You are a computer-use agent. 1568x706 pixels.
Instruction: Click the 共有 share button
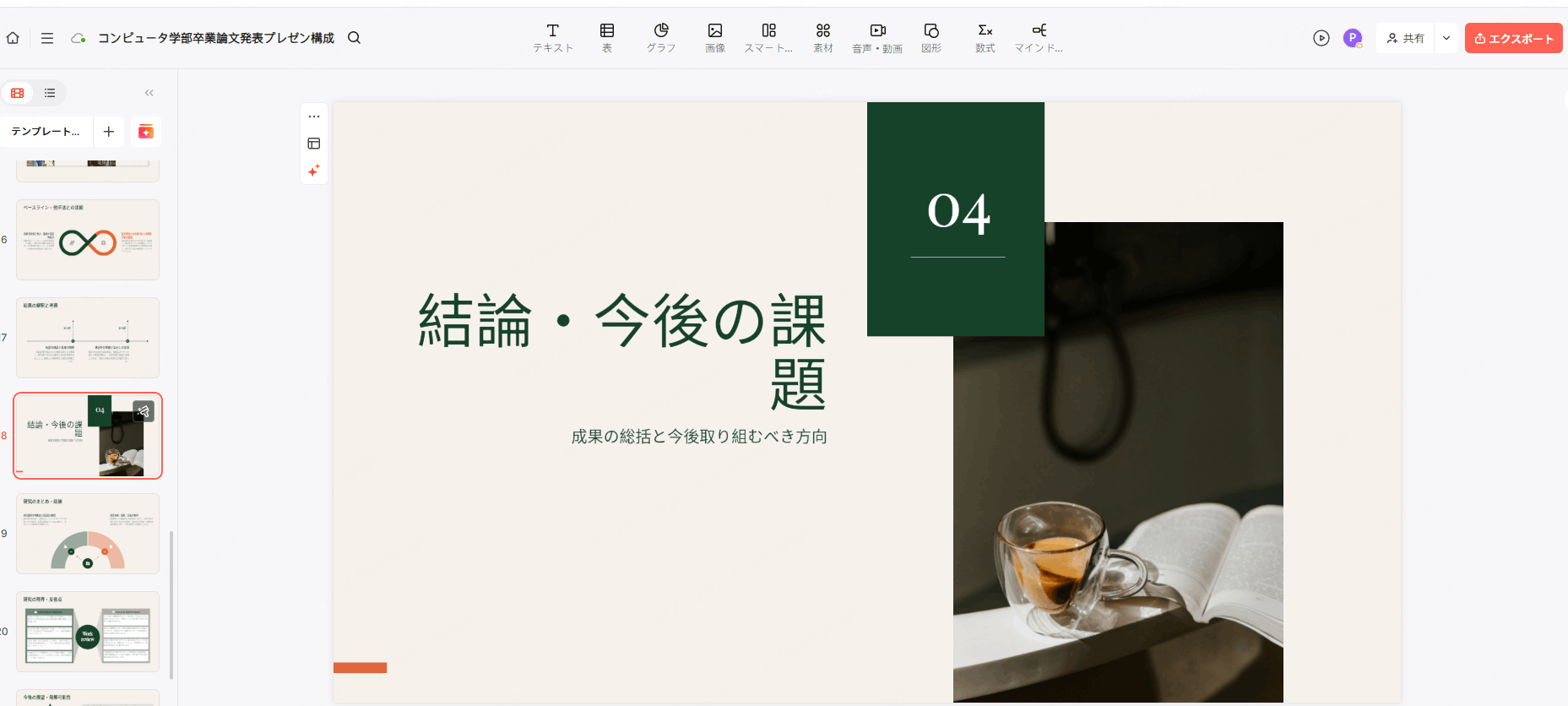tap(1405, 38)
